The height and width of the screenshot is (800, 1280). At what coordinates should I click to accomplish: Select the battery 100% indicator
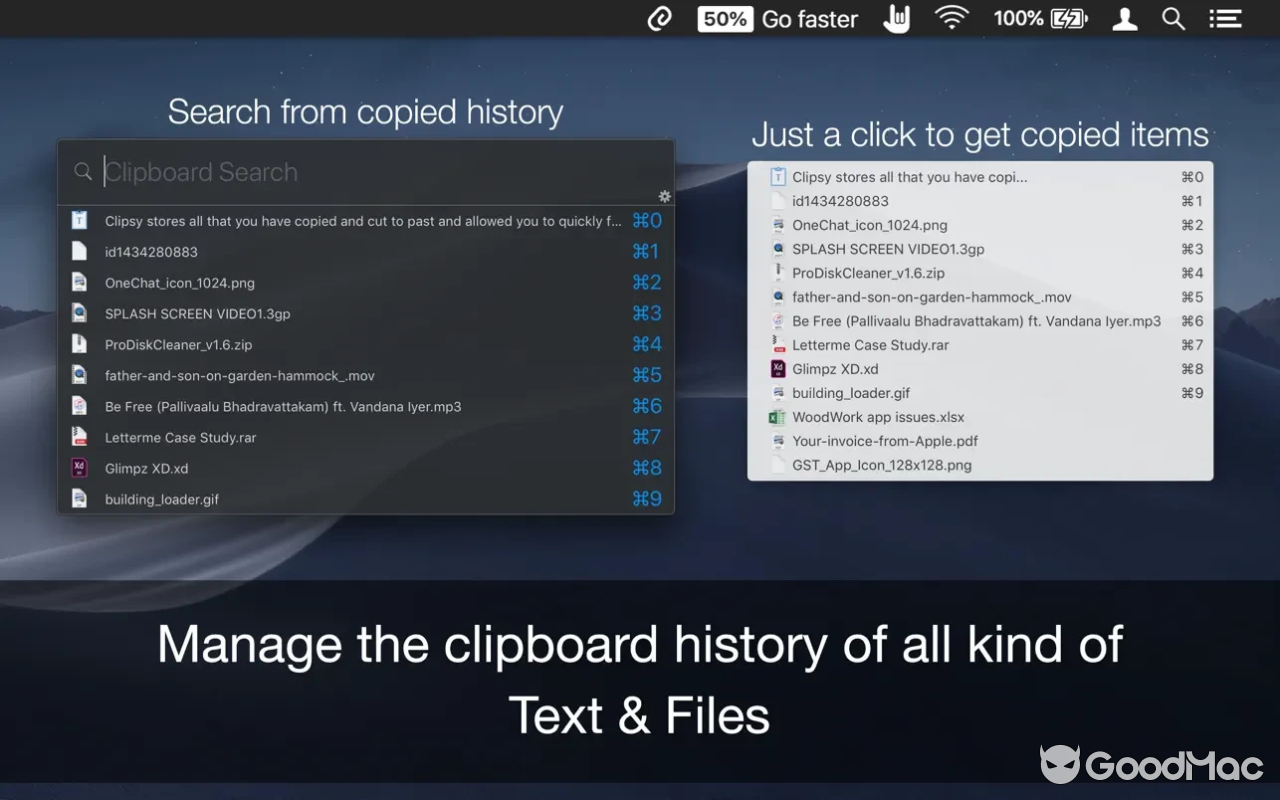pyautogui.click(x=1040, y=18)
